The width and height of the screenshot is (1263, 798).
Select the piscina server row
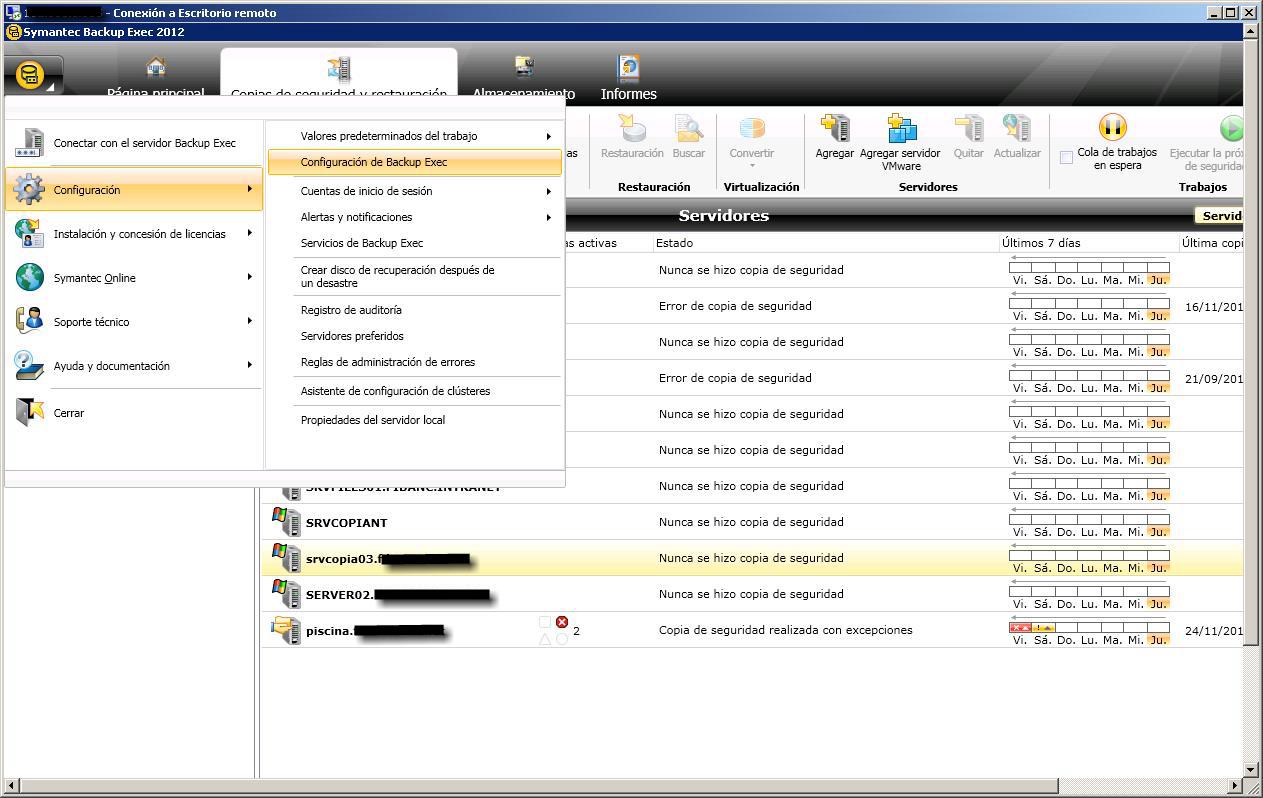752,630
